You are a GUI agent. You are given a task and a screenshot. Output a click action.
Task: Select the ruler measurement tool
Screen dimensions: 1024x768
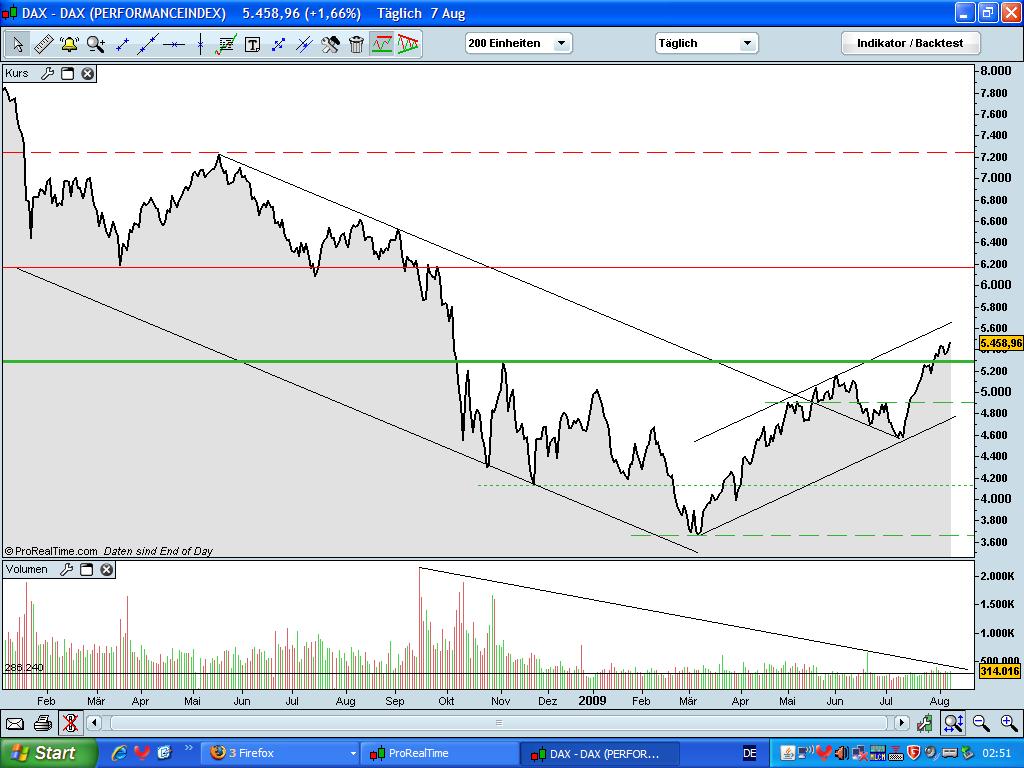pos(43,44)
